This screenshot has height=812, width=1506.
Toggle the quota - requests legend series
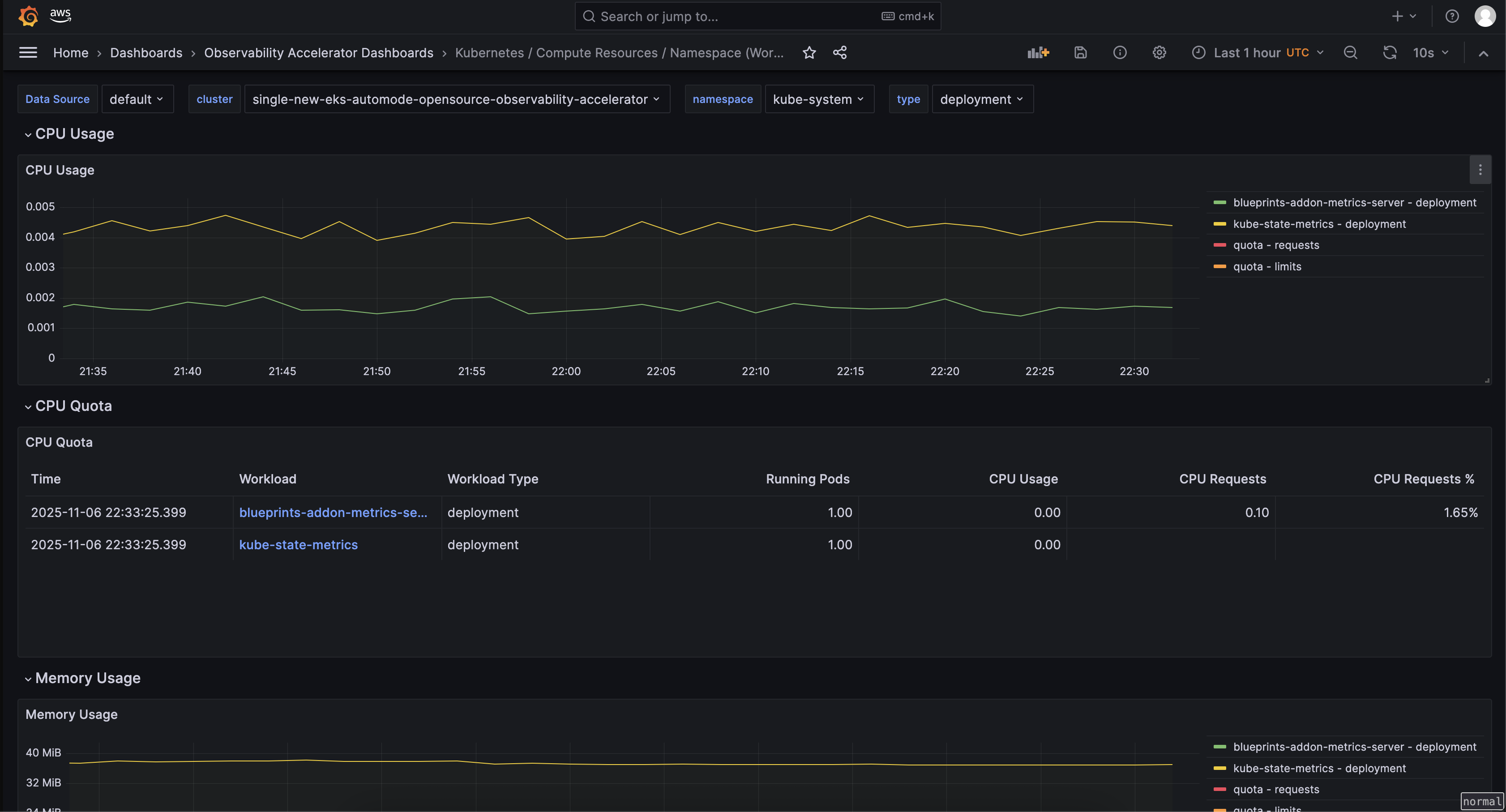click(1275, 245)
